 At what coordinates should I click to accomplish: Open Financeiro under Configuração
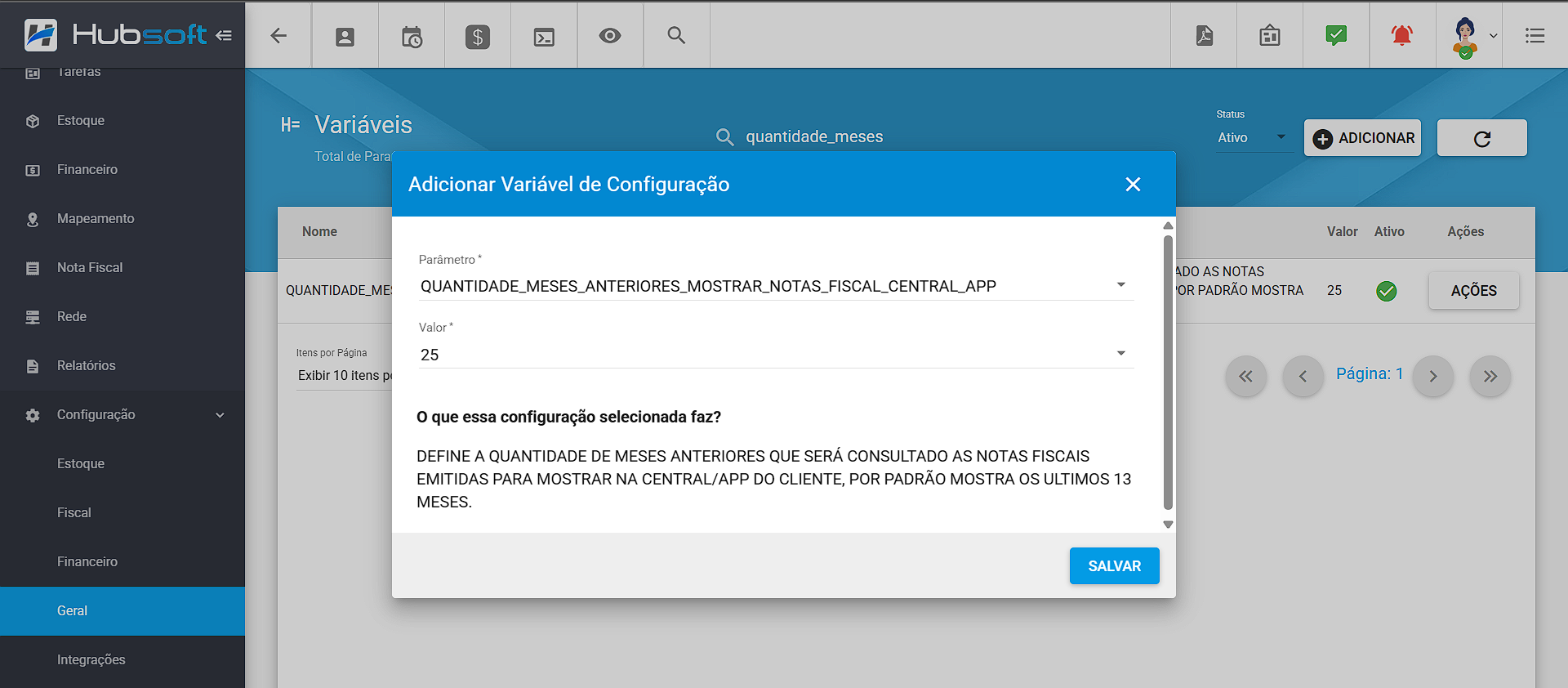click(122, 562)
